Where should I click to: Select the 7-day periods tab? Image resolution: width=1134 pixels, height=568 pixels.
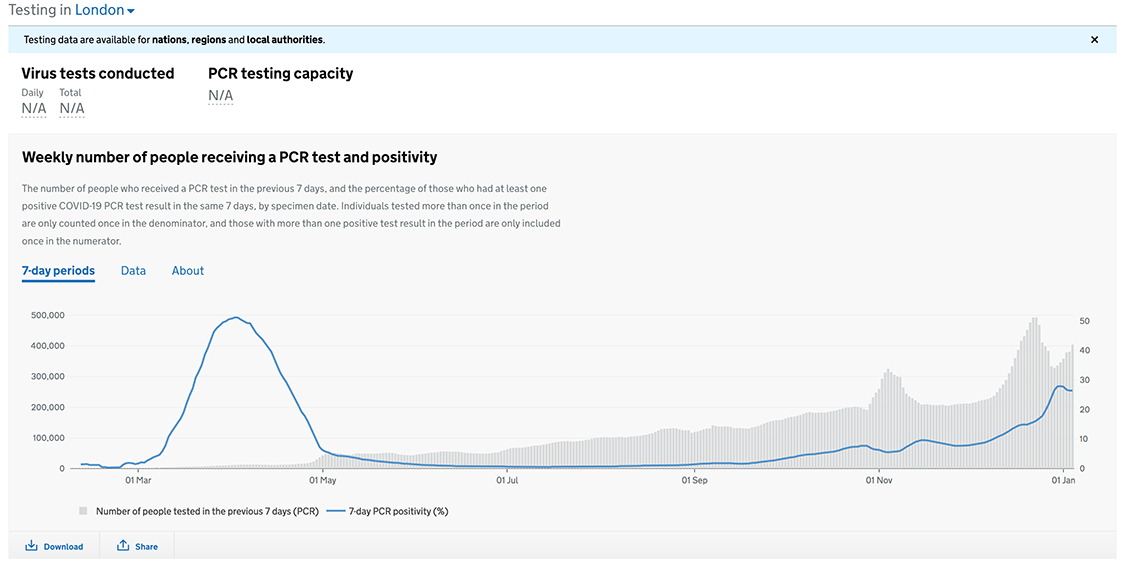tap(58, 271)
